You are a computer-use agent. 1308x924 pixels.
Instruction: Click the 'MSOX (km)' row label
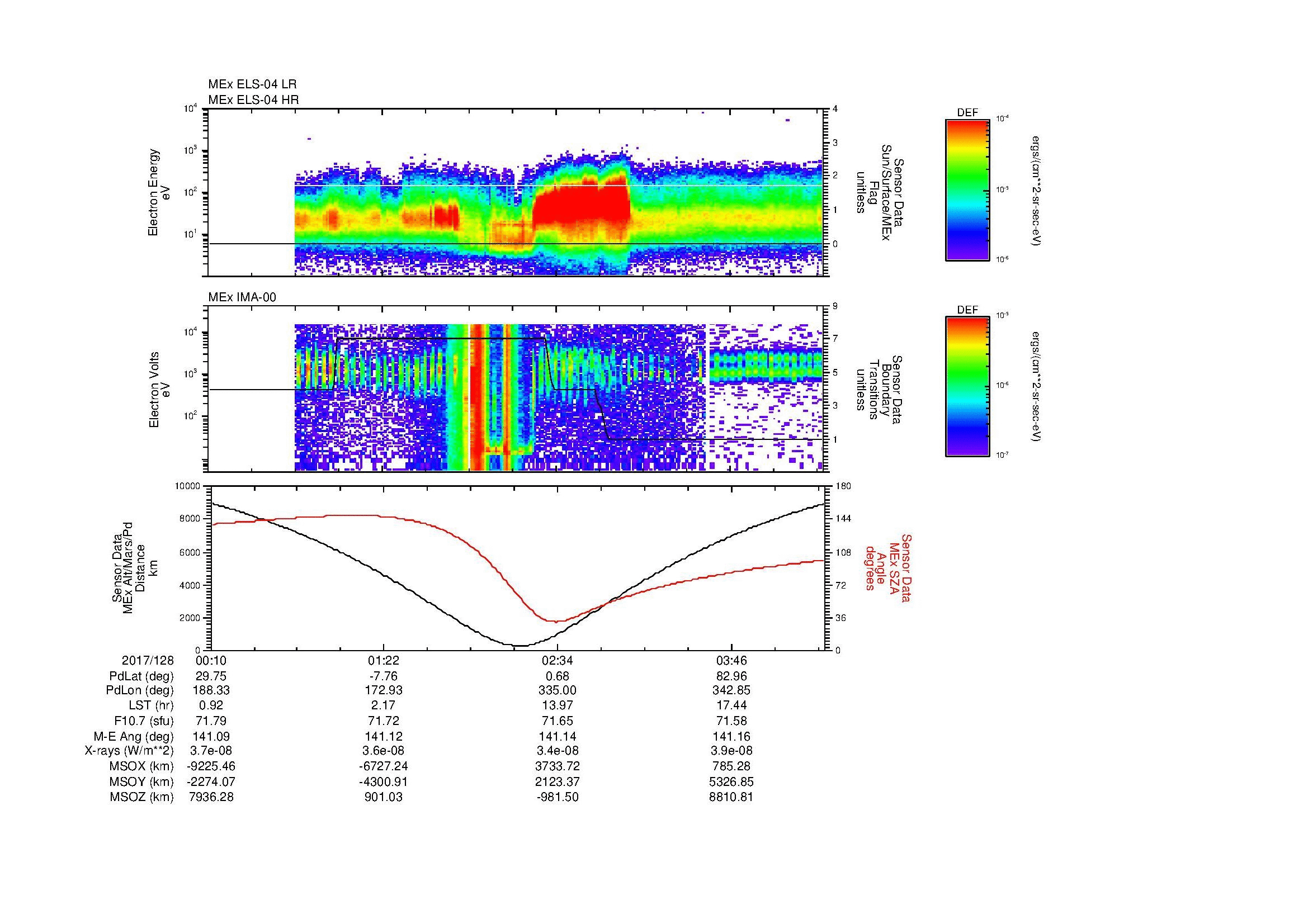[x=141, y=766]
